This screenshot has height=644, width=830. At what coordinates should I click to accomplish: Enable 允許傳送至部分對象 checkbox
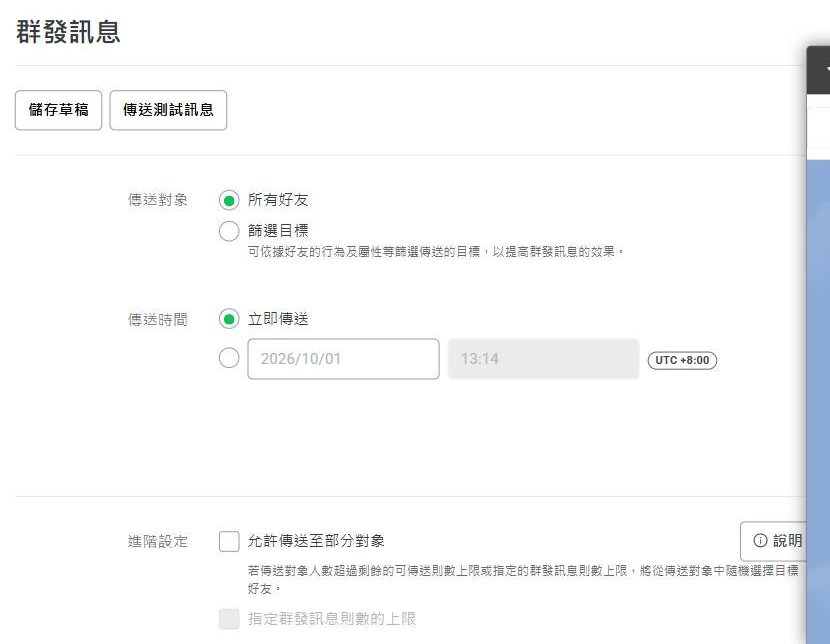tap(229, 541)
